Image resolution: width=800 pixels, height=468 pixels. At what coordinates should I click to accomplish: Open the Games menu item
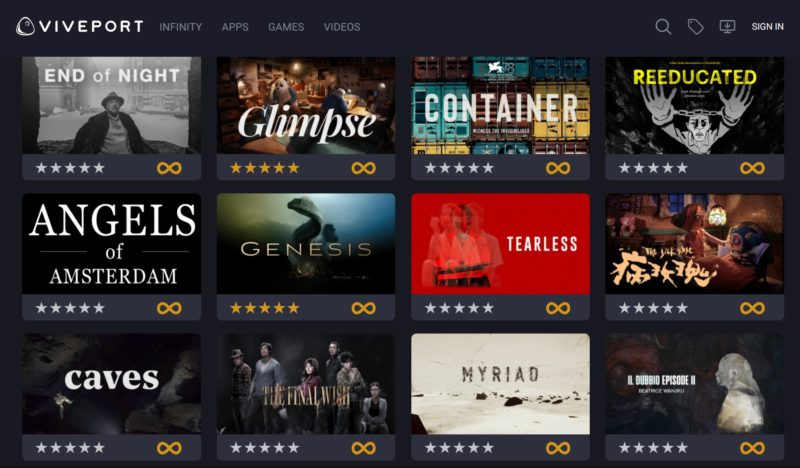click(286, 27)
